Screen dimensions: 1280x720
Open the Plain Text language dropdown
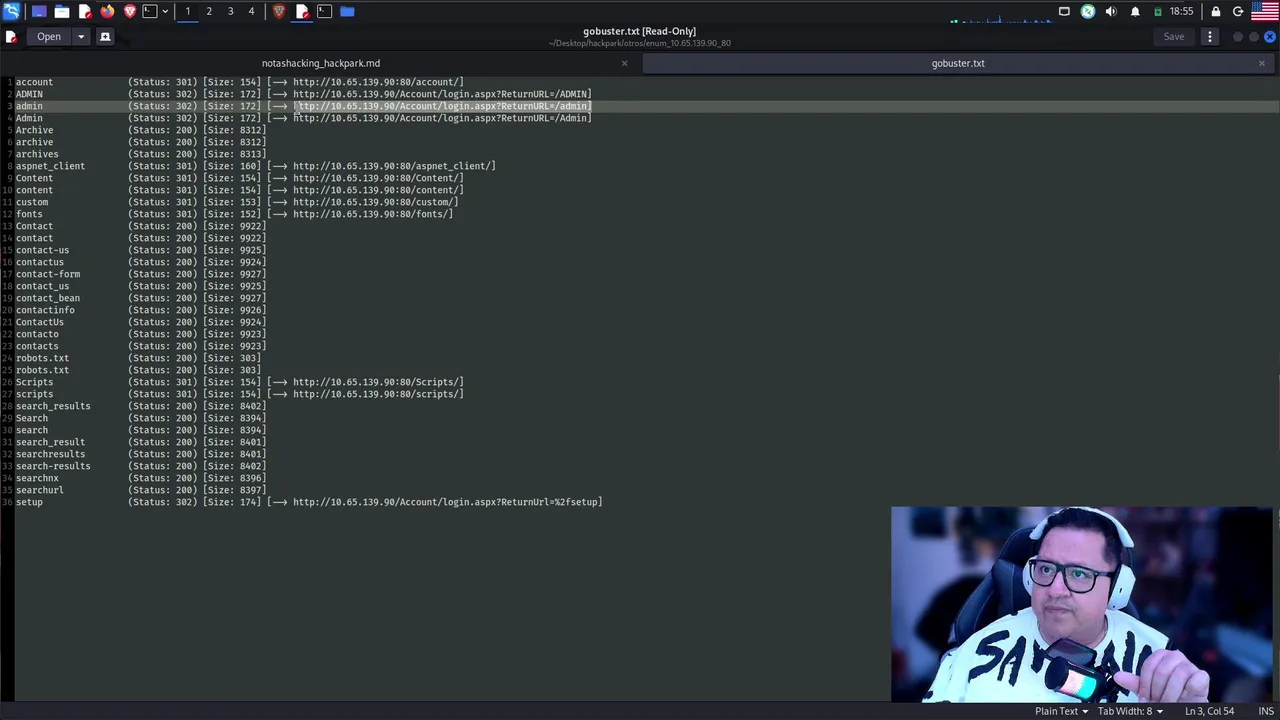[1061, 711]
